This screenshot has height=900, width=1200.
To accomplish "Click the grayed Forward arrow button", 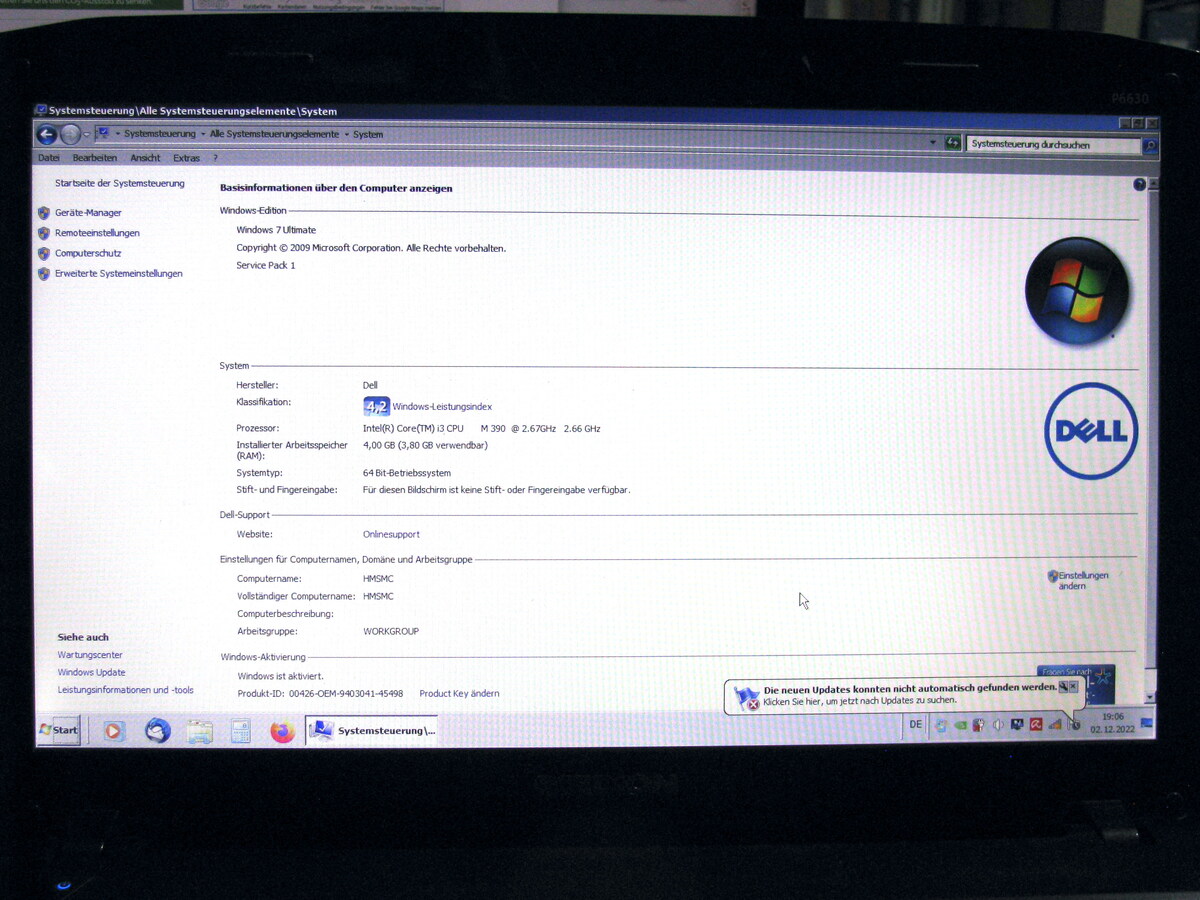I will pos(70,134).
